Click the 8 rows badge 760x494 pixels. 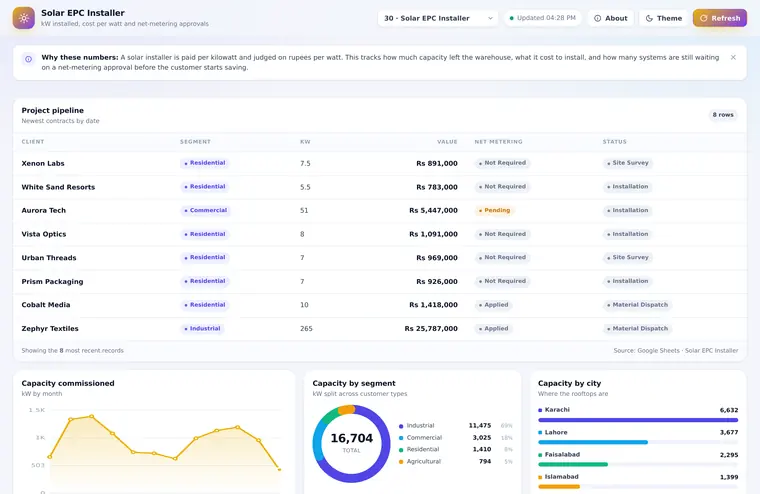723,115
